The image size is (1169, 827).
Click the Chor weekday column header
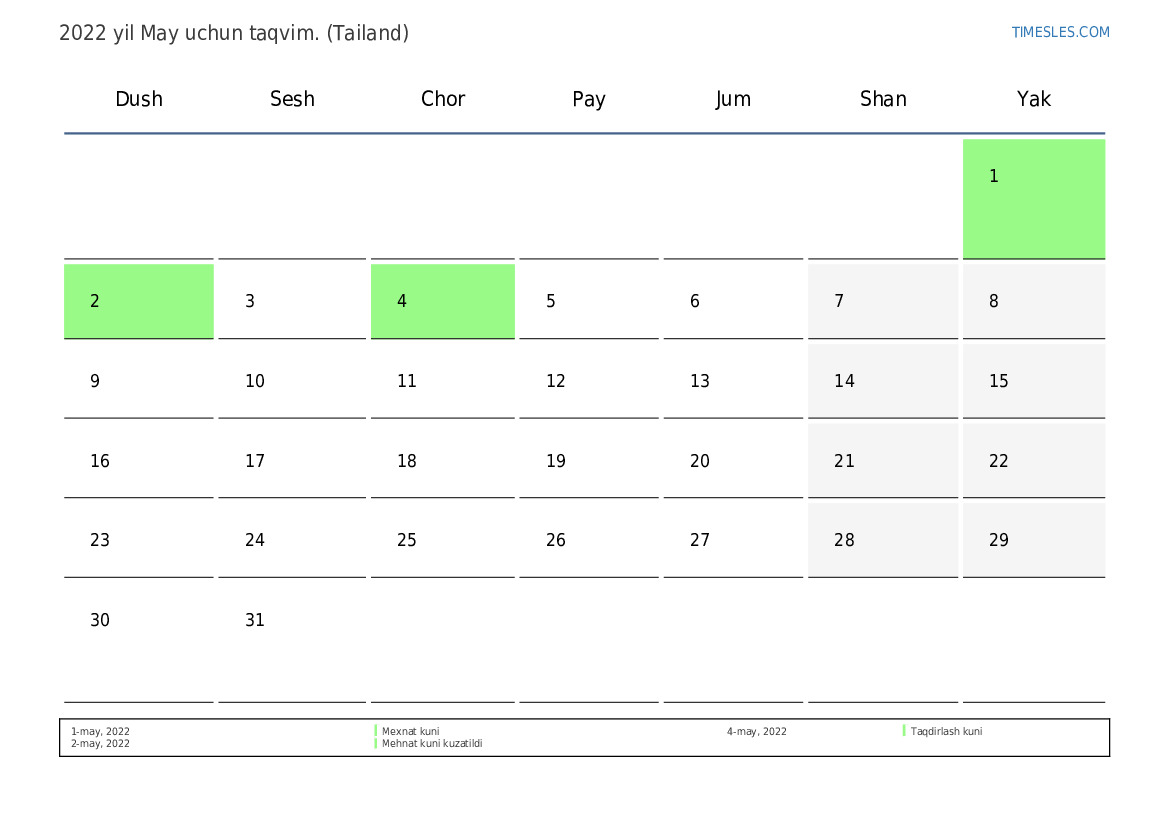(x=442, y=99)
